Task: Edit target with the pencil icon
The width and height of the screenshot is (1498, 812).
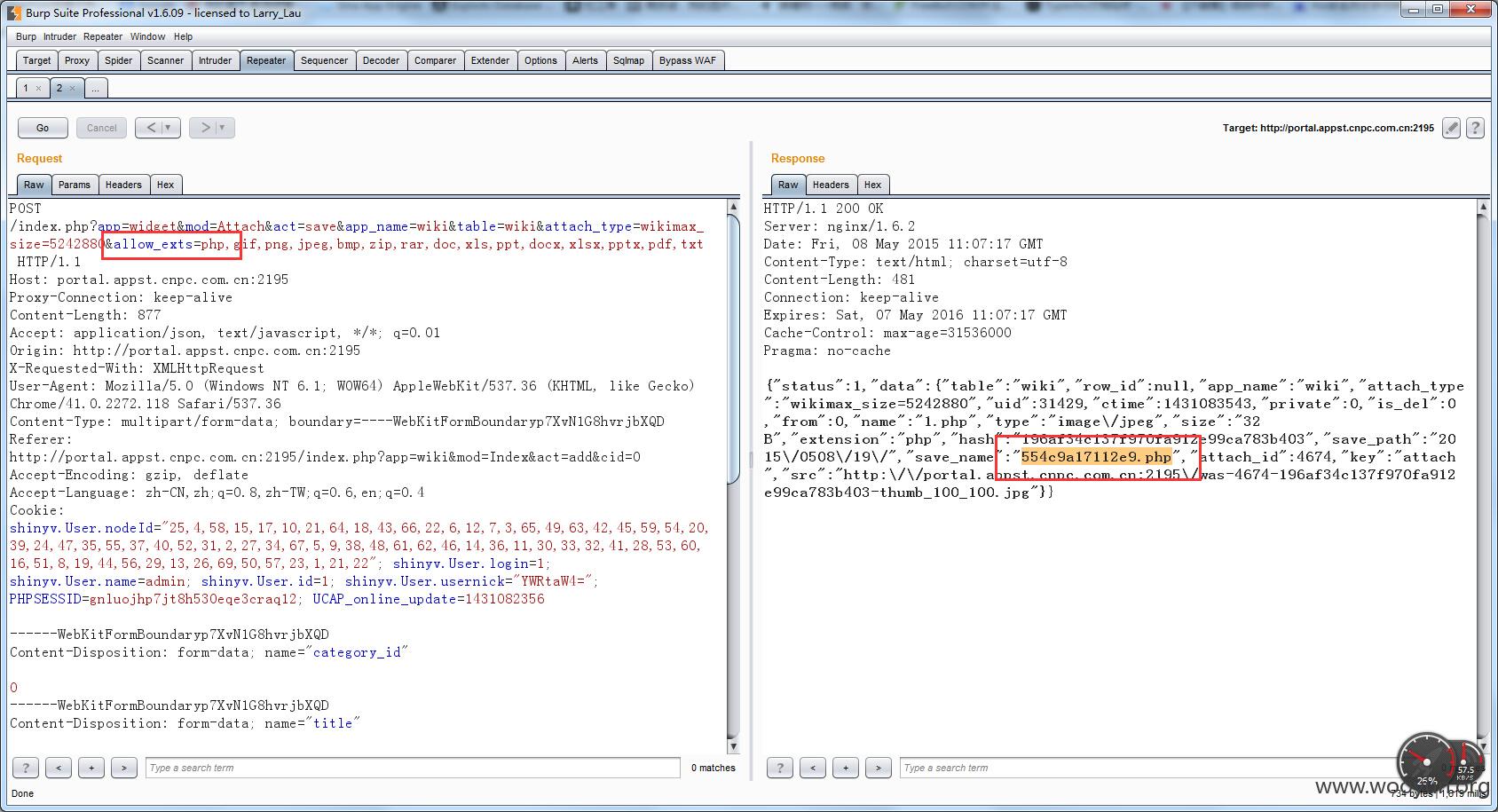Action: click(x=1451, y=128)
